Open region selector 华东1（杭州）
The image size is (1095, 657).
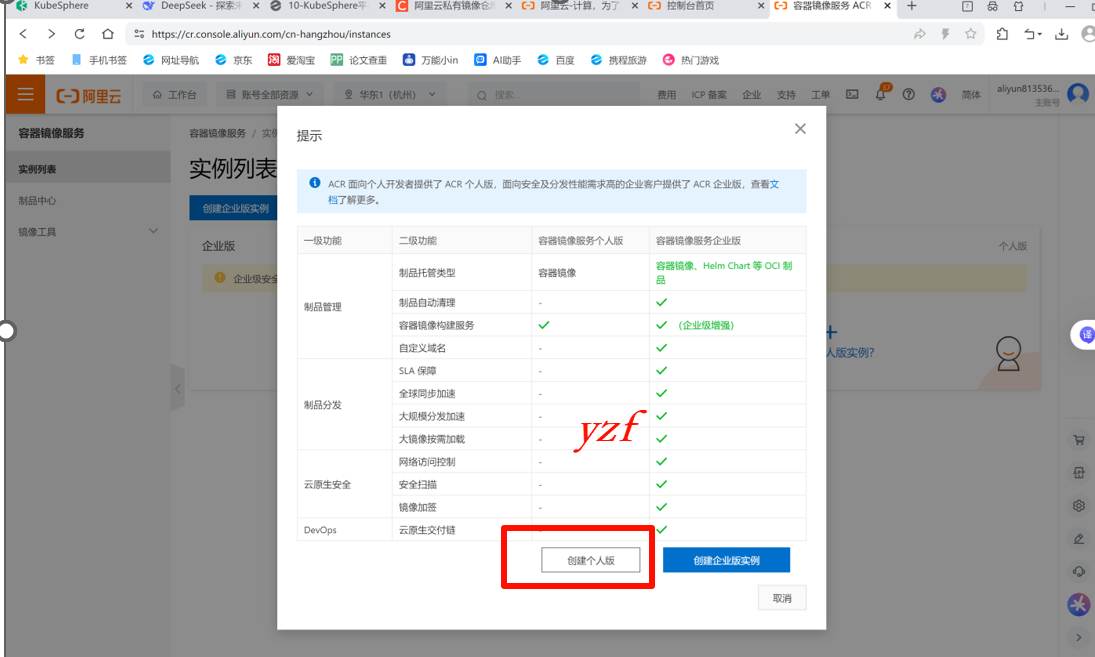click(x=390, y=94)
